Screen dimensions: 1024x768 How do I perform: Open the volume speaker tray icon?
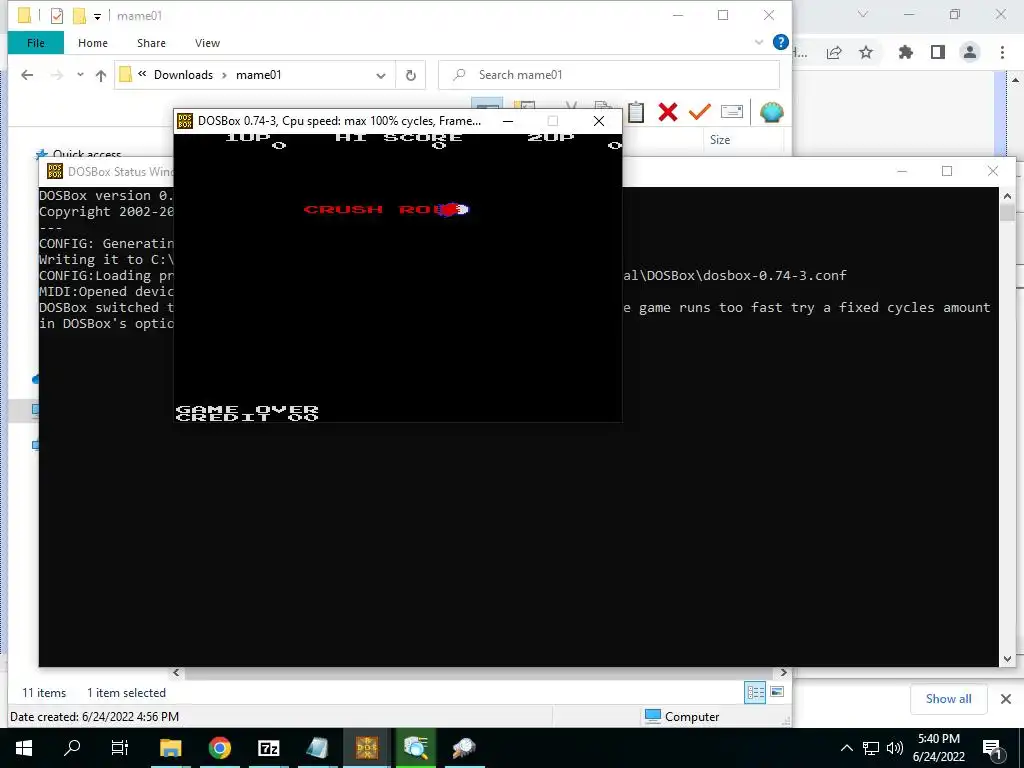(895, 748)
